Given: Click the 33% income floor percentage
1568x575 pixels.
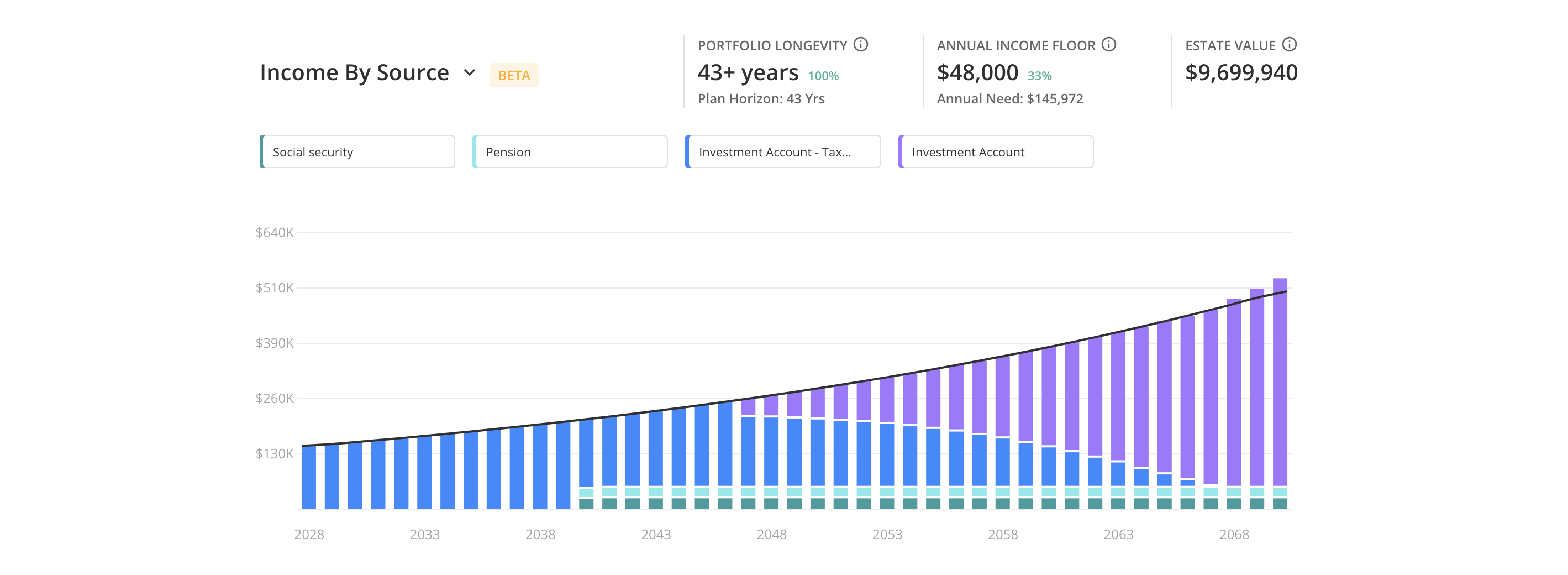Looking at the screenshot, I should pos(1039,76).
